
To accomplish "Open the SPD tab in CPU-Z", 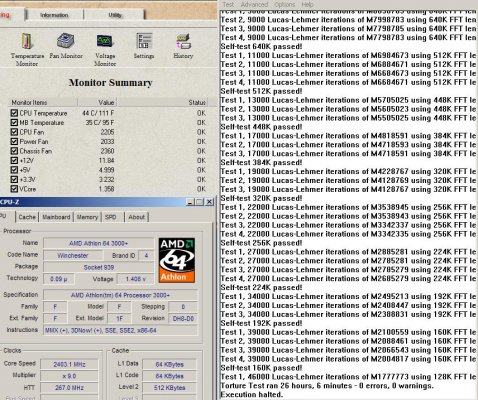I will (x=111, y=217).
